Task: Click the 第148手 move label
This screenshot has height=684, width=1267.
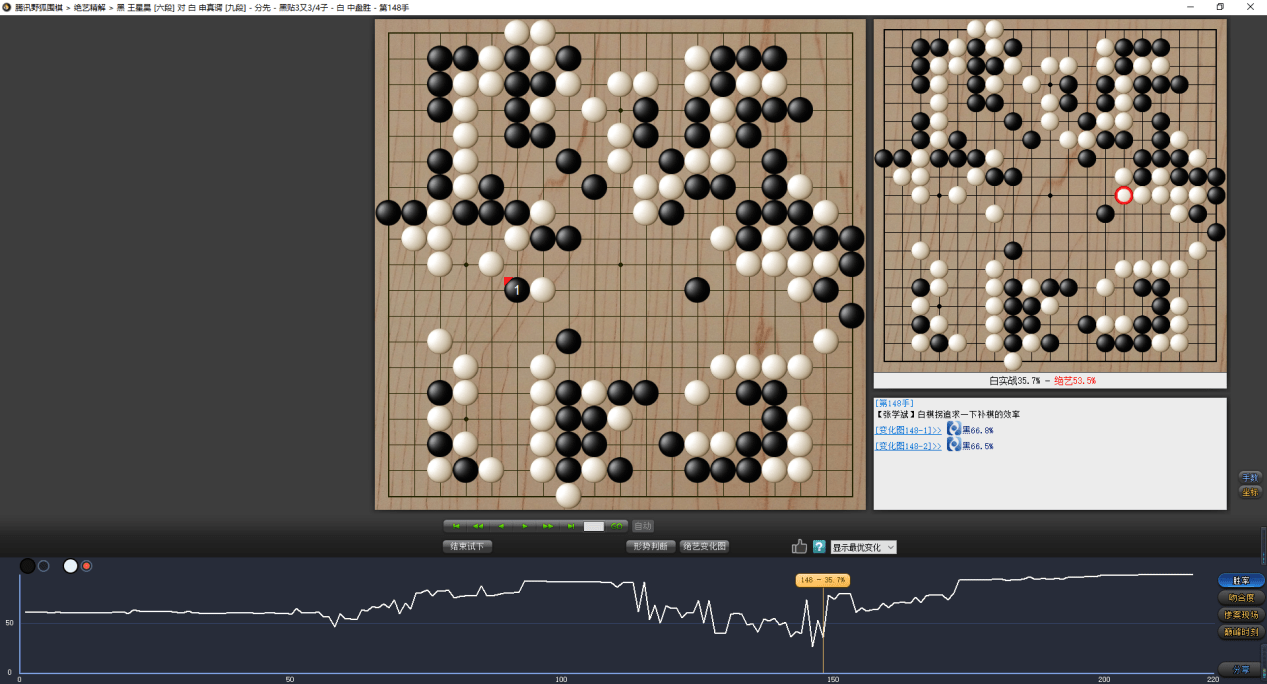Action: 894,403
